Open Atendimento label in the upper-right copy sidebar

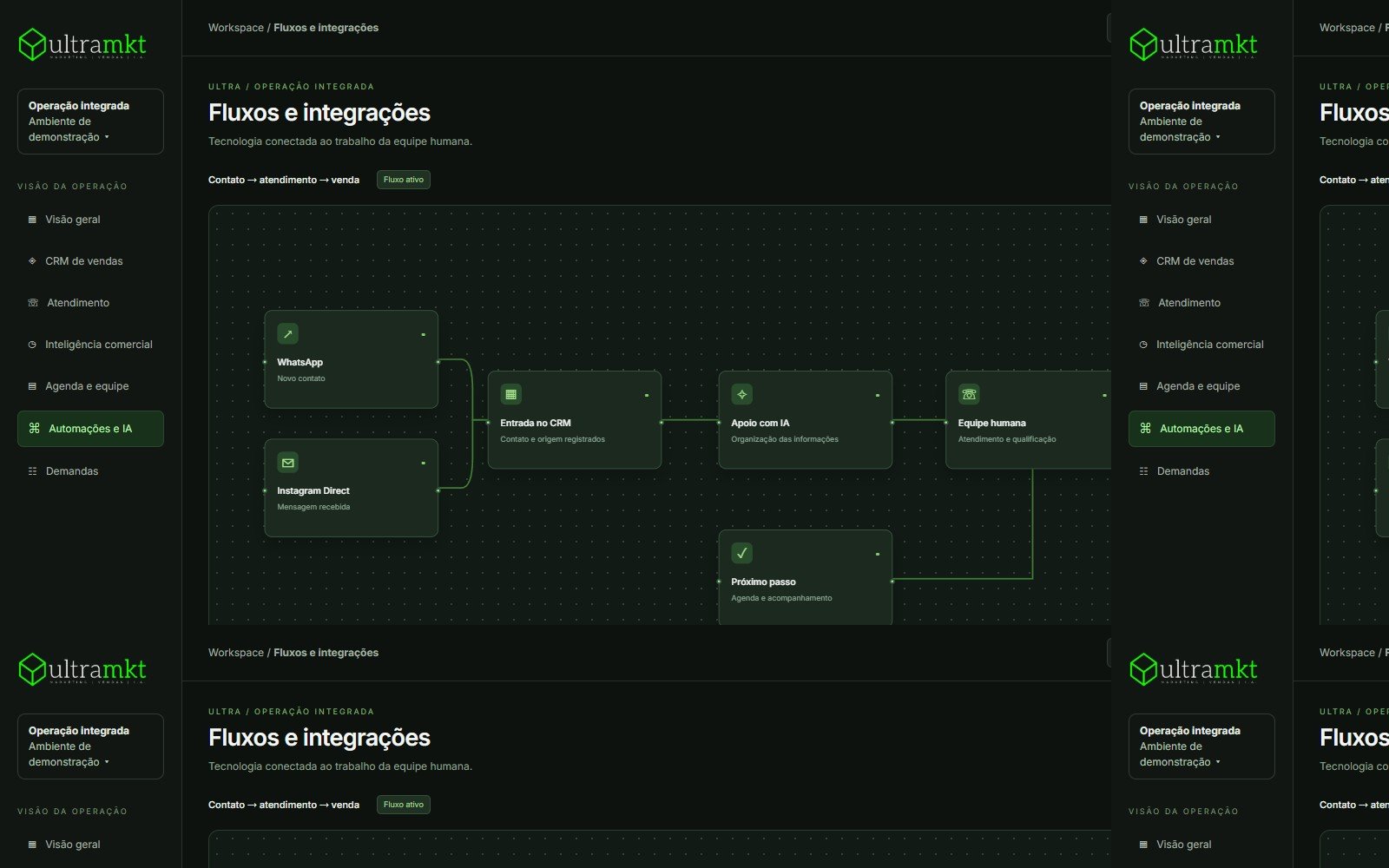tap(1189, 303)
